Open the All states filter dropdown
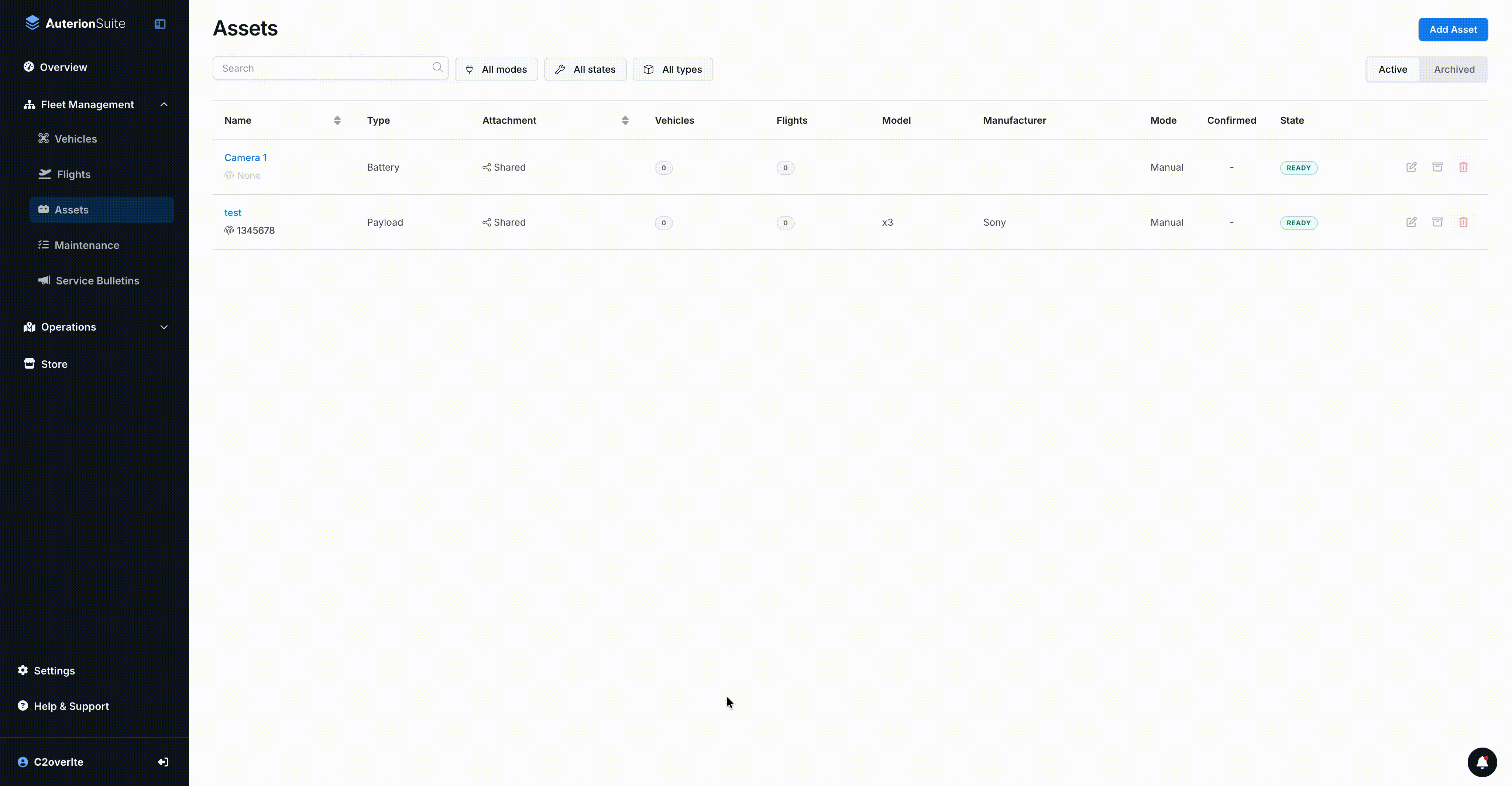Viewport: 1512px width, 786px height. click(585, 69)
